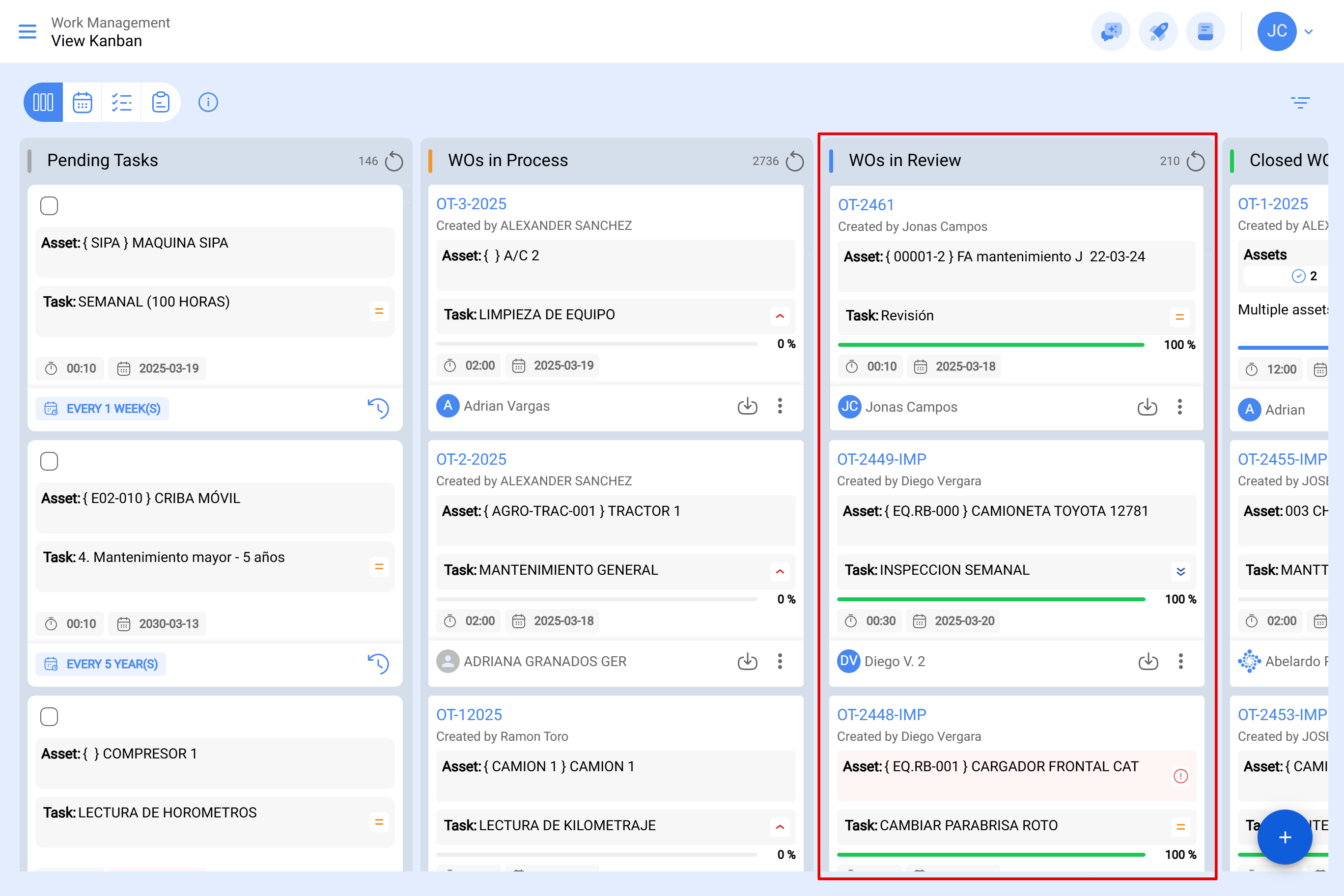
Task: Click the Diego V. 2 assignee avatar
Action: coord(849,661)
